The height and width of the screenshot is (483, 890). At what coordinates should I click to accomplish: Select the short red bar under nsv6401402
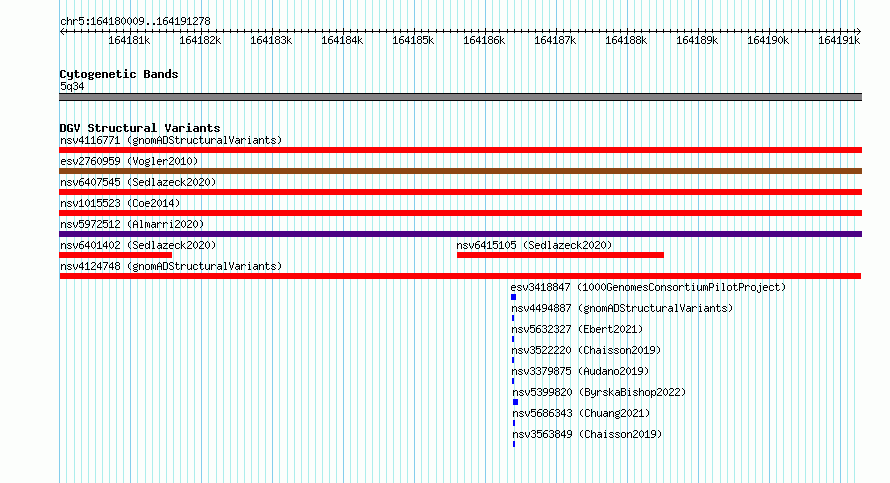point(115,255)
